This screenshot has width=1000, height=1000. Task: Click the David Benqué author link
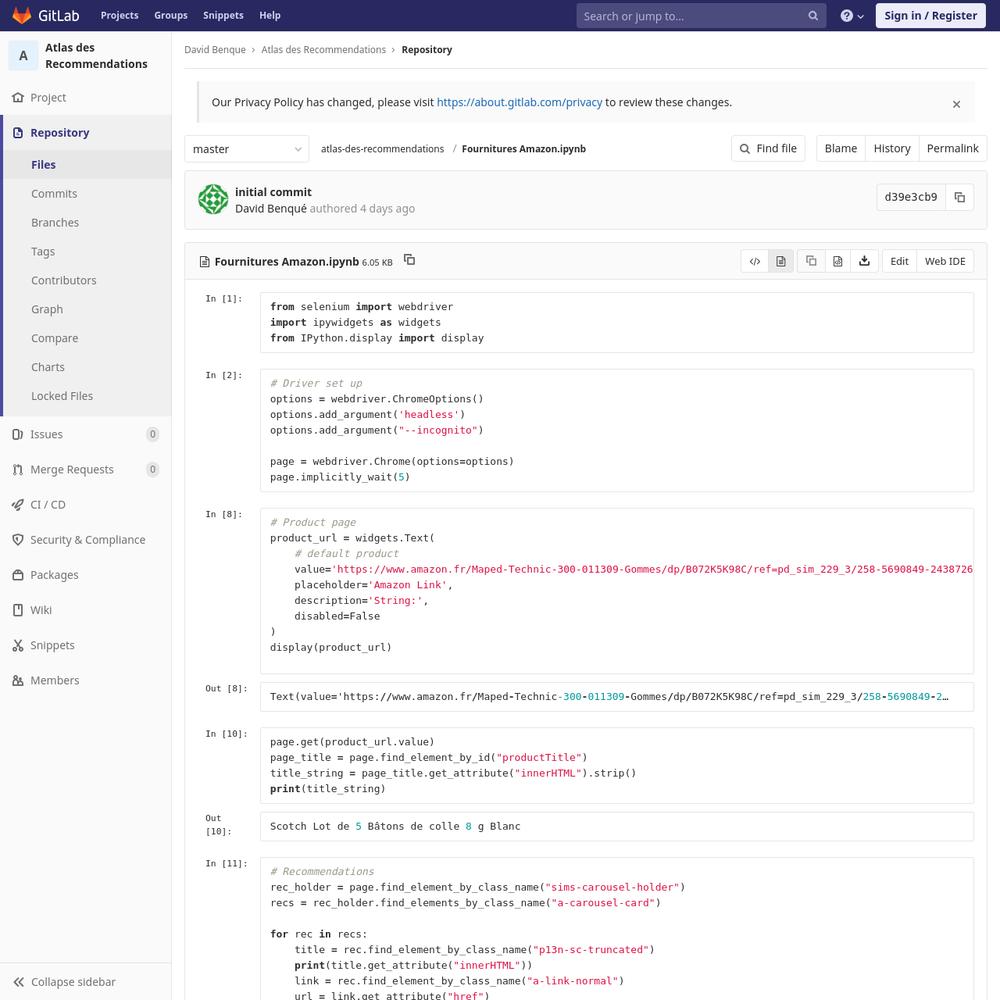[x=270, y=209]
